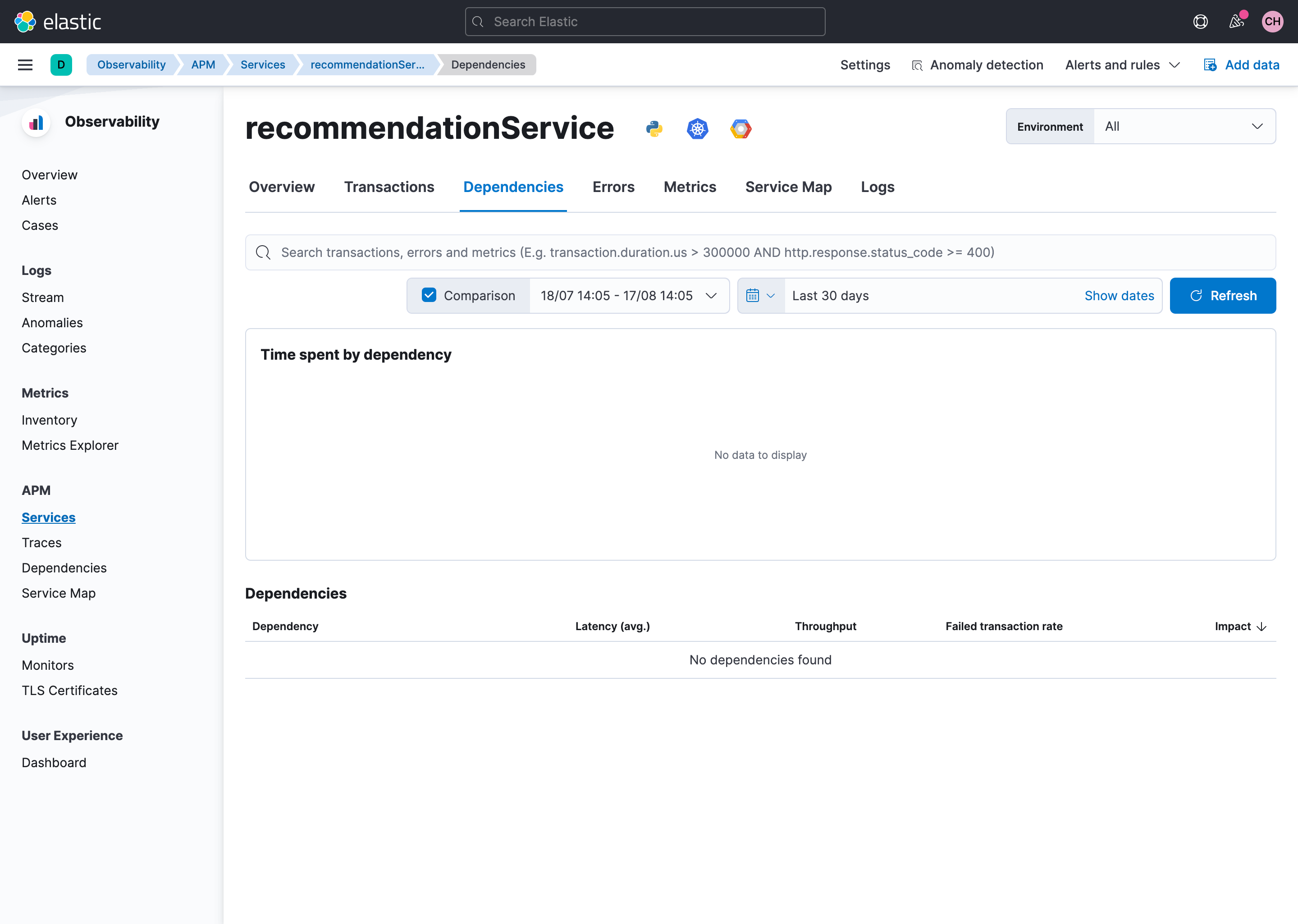
Task: Open the Logs tab
Action: (877, 187)
